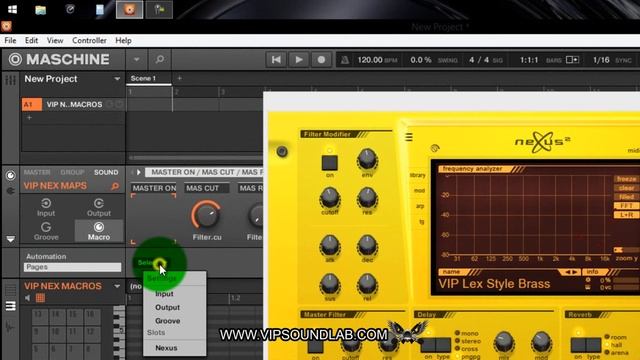Toggle the metronome
640x360 pixels.
tap(344, 60)
